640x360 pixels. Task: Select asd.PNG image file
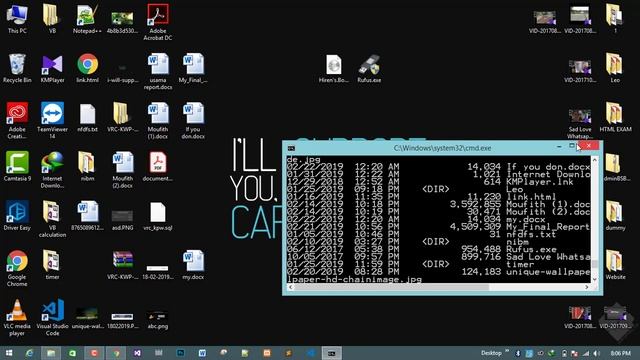(x=122, y=220)
